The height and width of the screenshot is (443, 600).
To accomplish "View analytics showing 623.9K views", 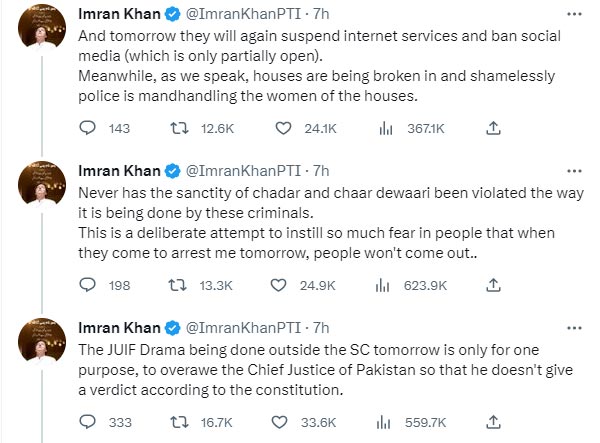I will pos(384,285).
